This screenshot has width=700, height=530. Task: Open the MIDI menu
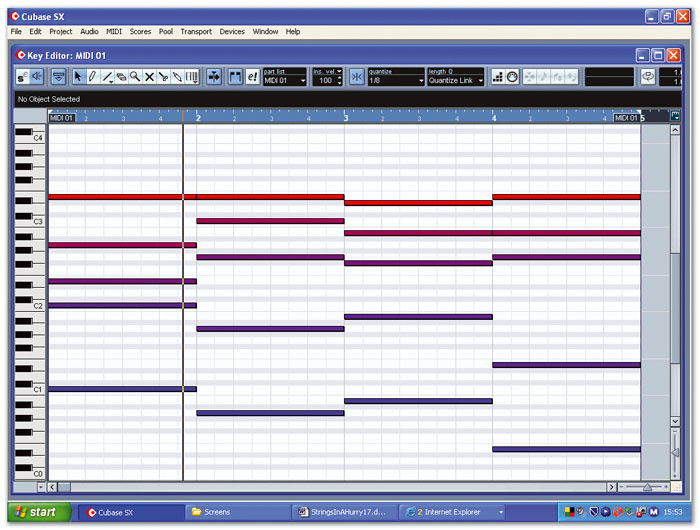114,32
